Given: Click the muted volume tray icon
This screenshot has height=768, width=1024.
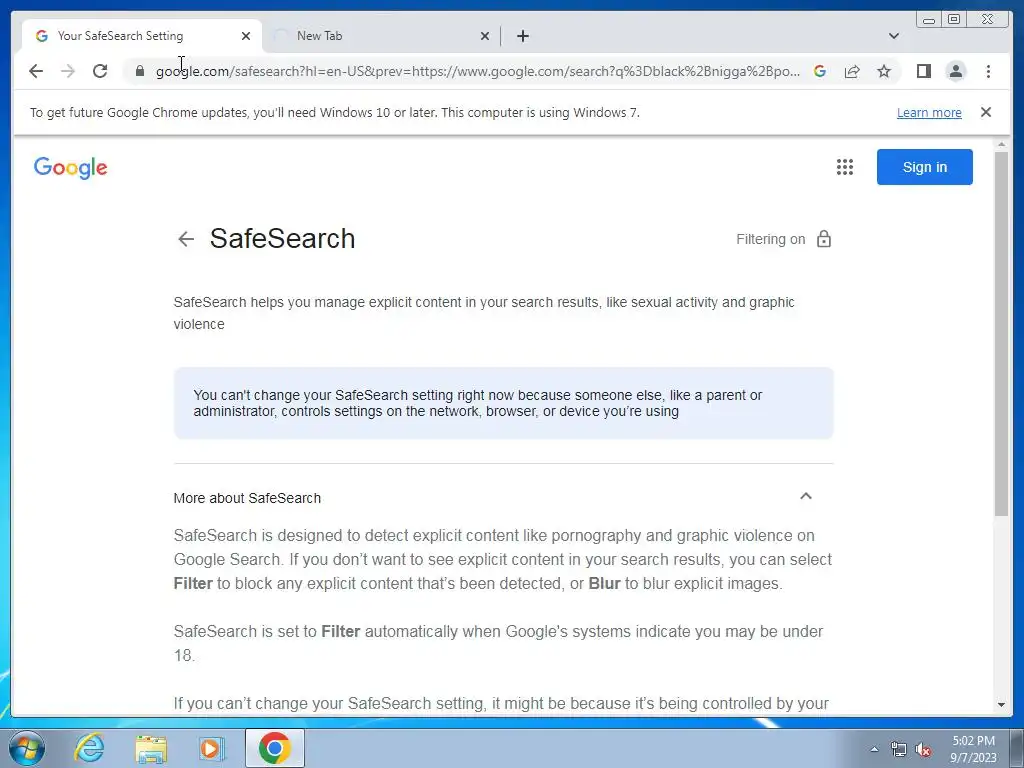Looking at the screenshot, I should tap(923, 749).
